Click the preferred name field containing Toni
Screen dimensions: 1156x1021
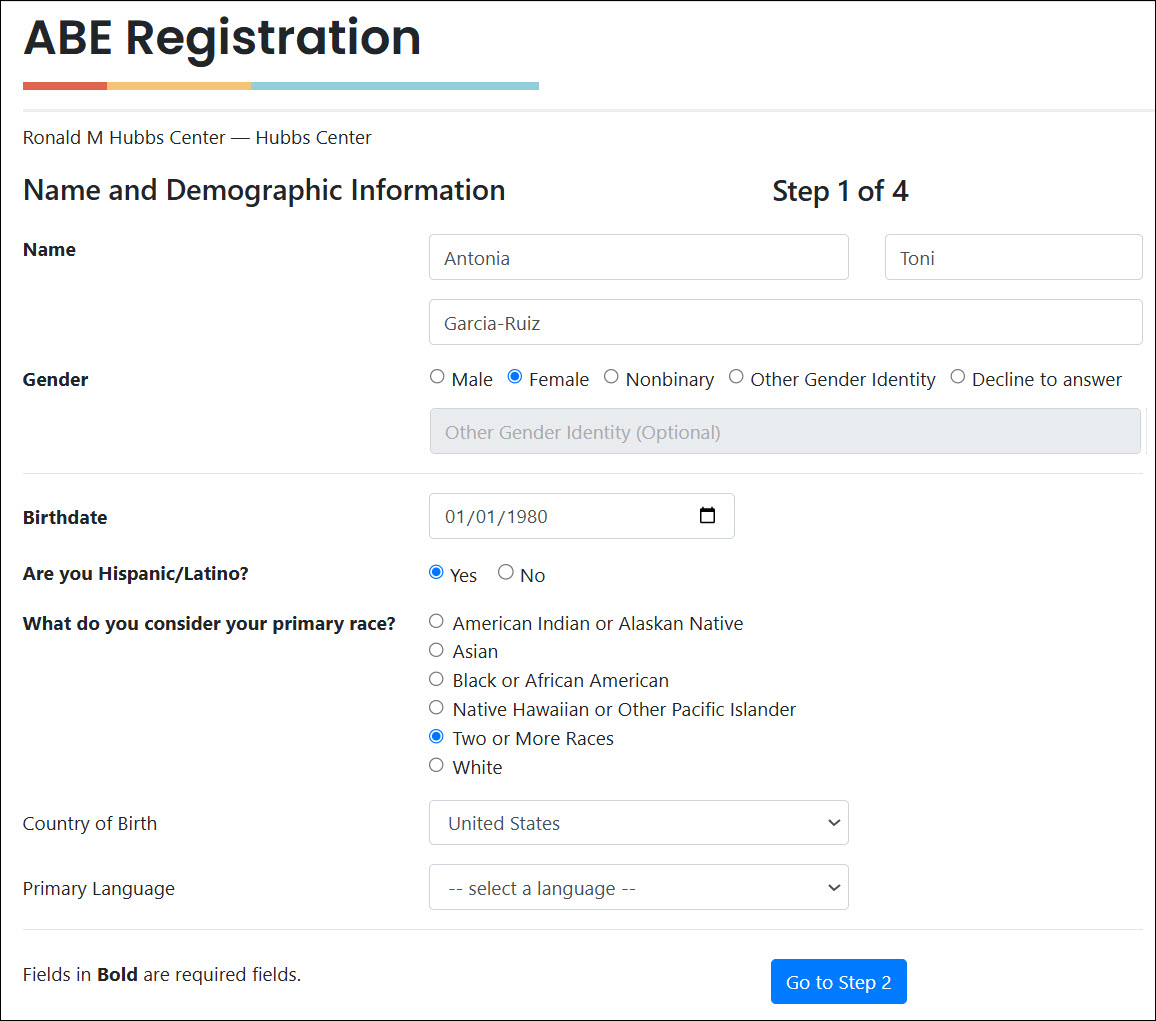coord(1013,258)
